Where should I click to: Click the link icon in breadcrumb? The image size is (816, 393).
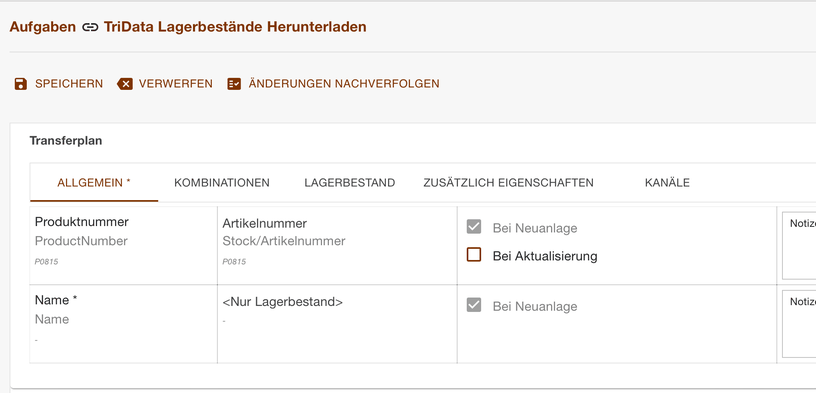[90, 27]
